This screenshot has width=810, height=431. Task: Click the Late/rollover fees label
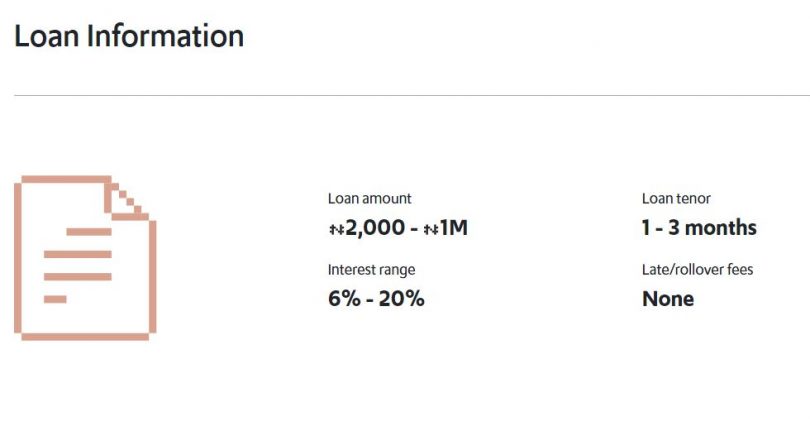[697, 269]
